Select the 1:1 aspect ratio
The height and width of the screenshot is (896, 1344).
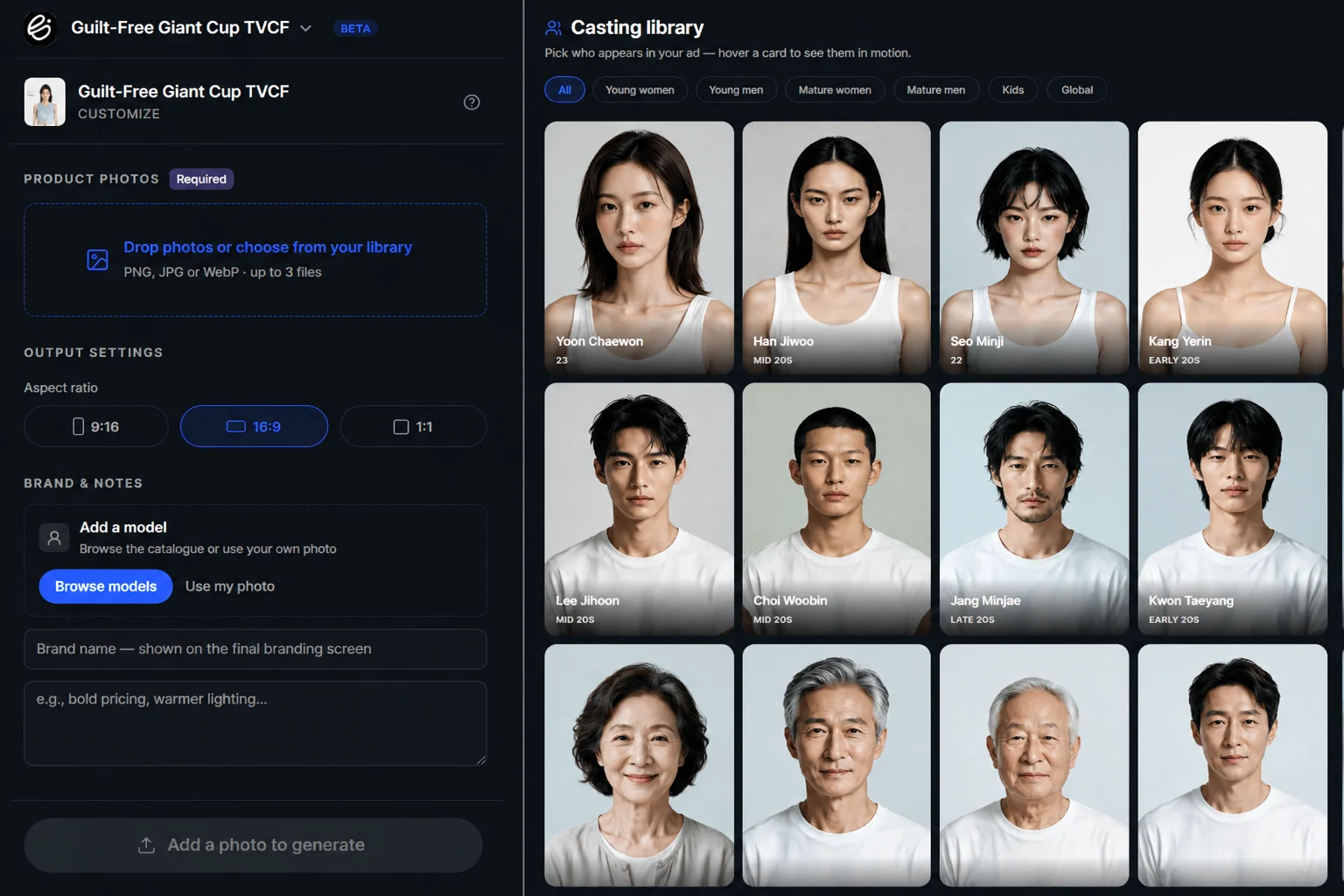[413, 426]
